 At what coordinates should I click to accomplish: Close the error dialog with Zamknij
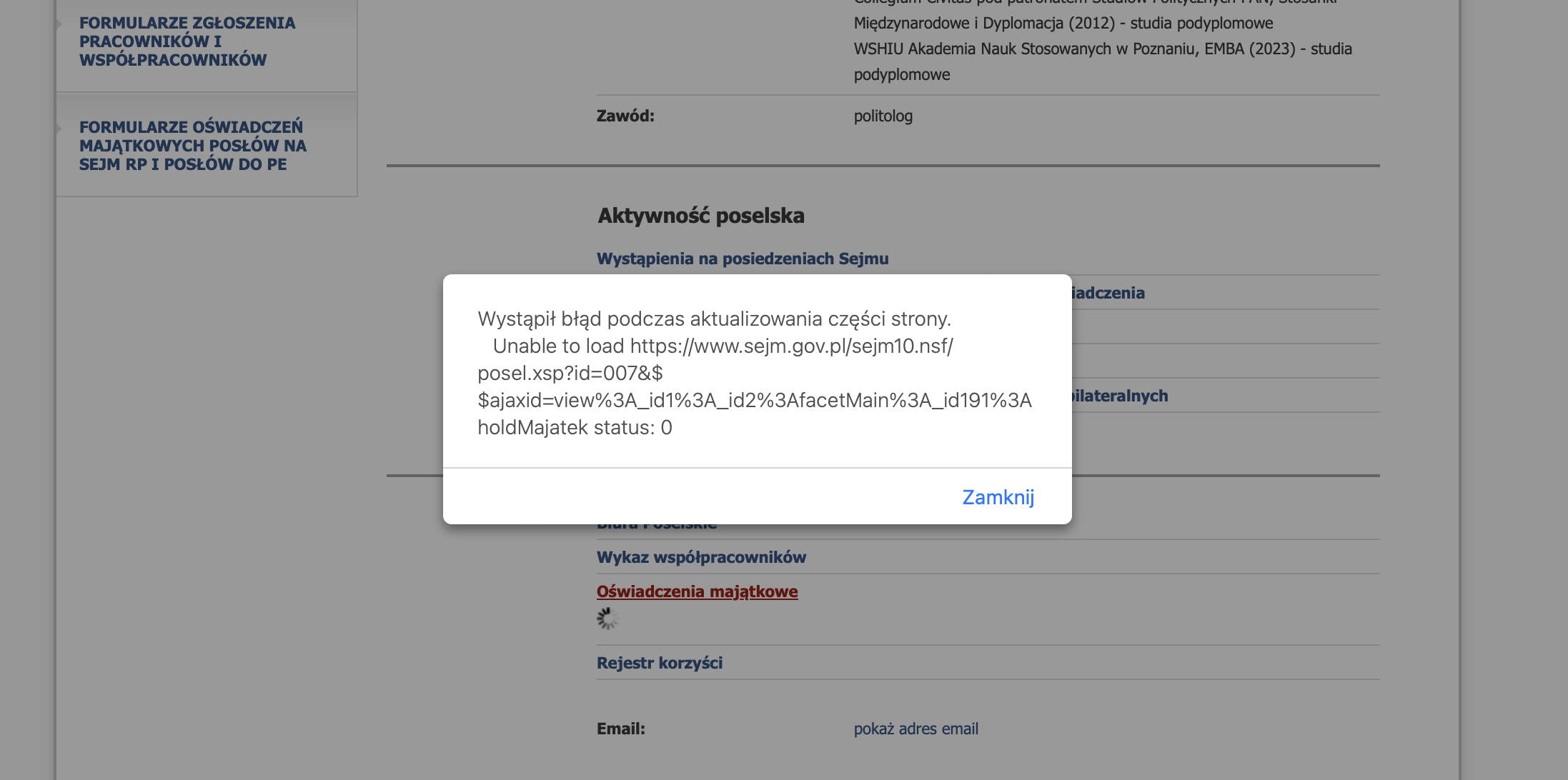point(998,496)
